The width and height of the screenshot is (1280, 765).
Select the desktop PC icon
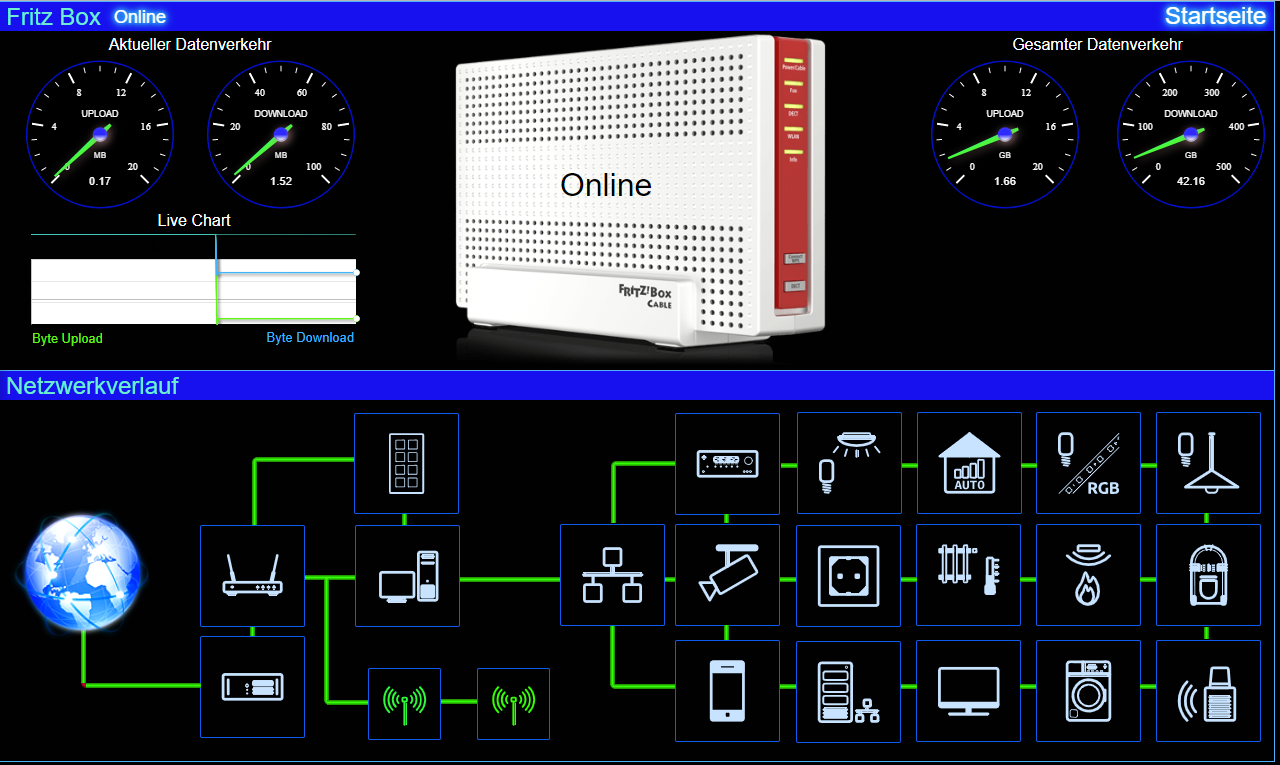point(408,576)
